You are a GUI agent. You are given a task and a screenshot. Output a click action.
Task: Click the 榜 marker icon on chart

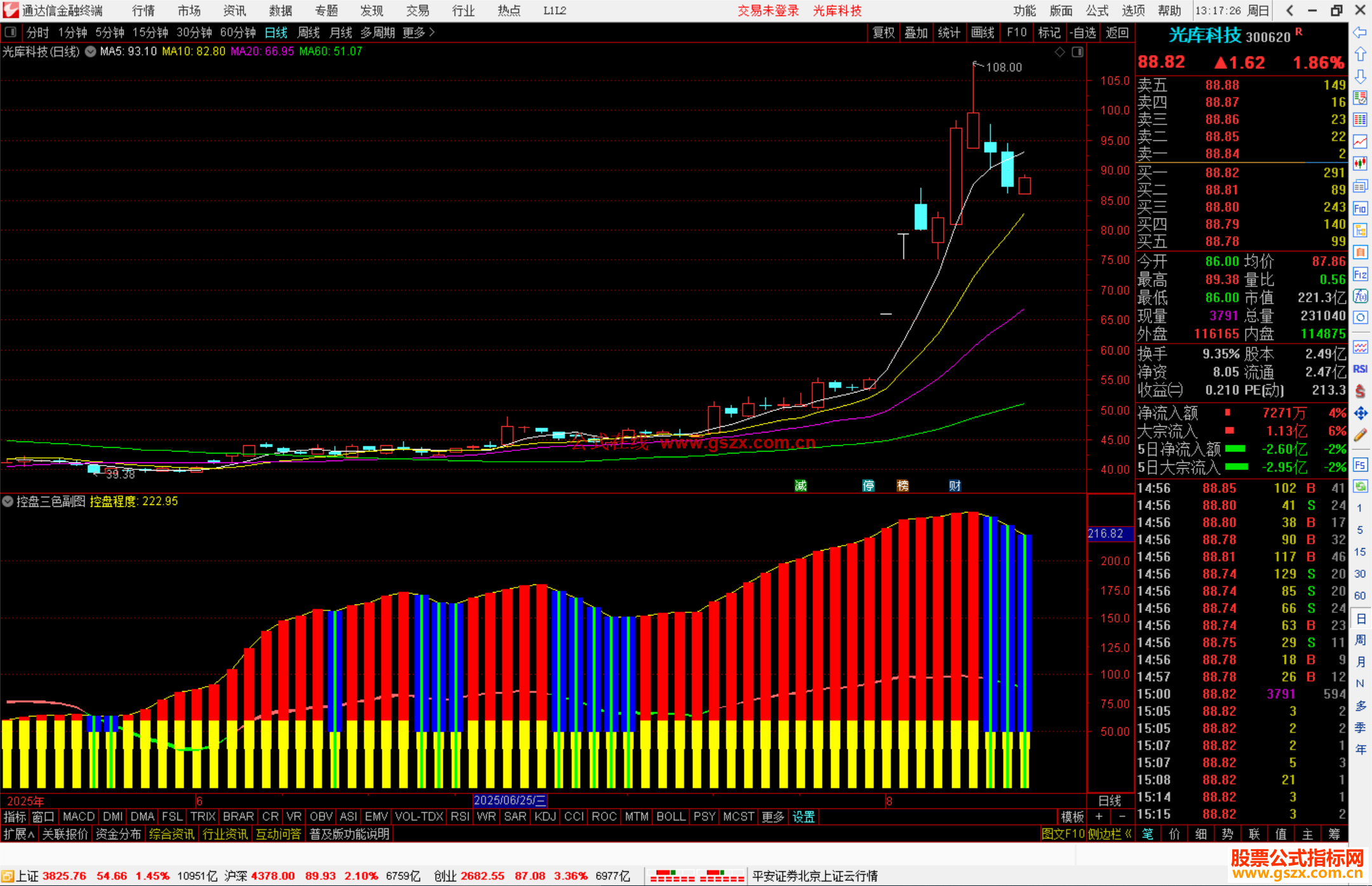click(x=903, y=486)
